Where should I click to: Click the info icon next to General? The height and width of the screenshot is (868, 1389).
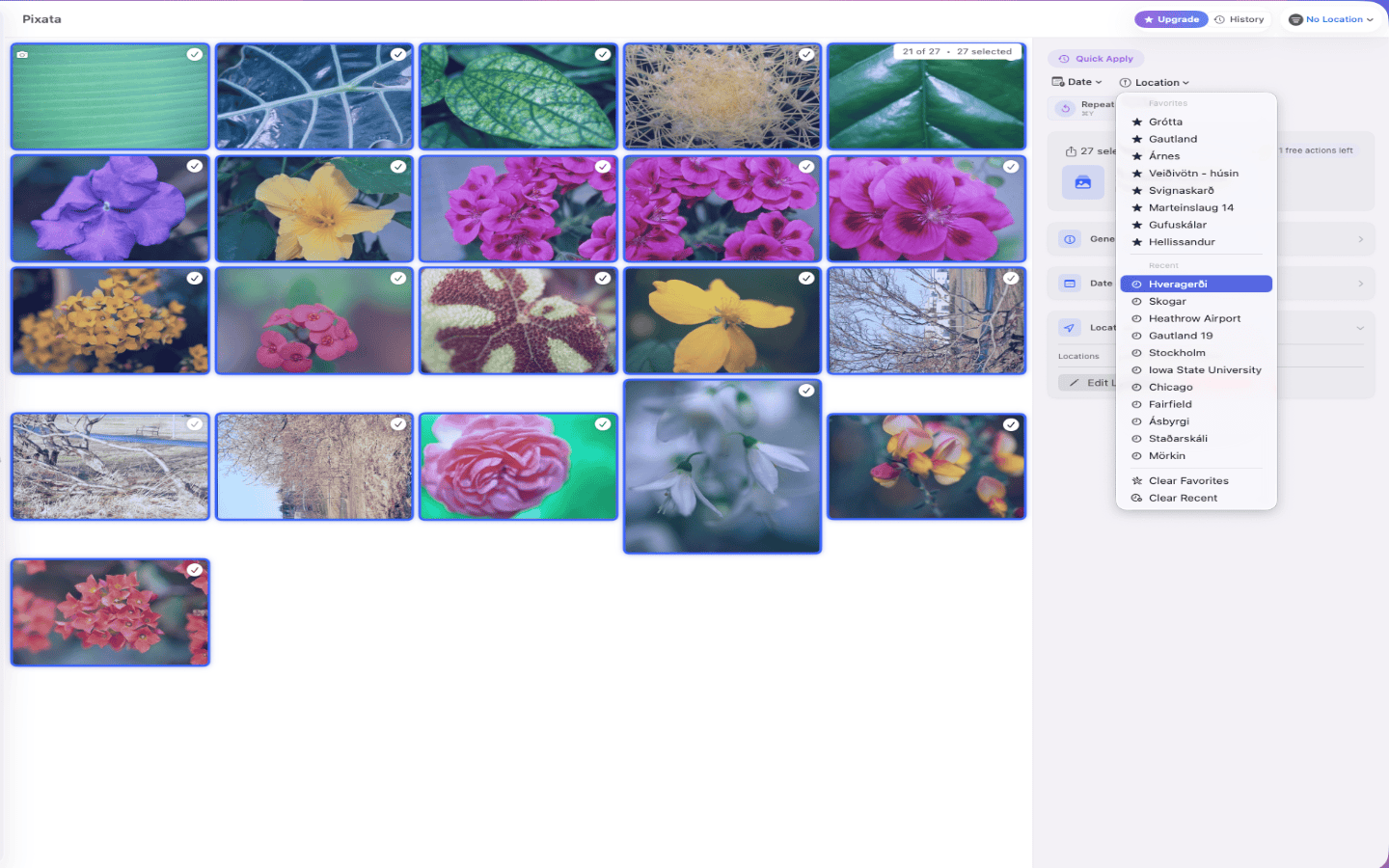click(x=1069, y=239)
